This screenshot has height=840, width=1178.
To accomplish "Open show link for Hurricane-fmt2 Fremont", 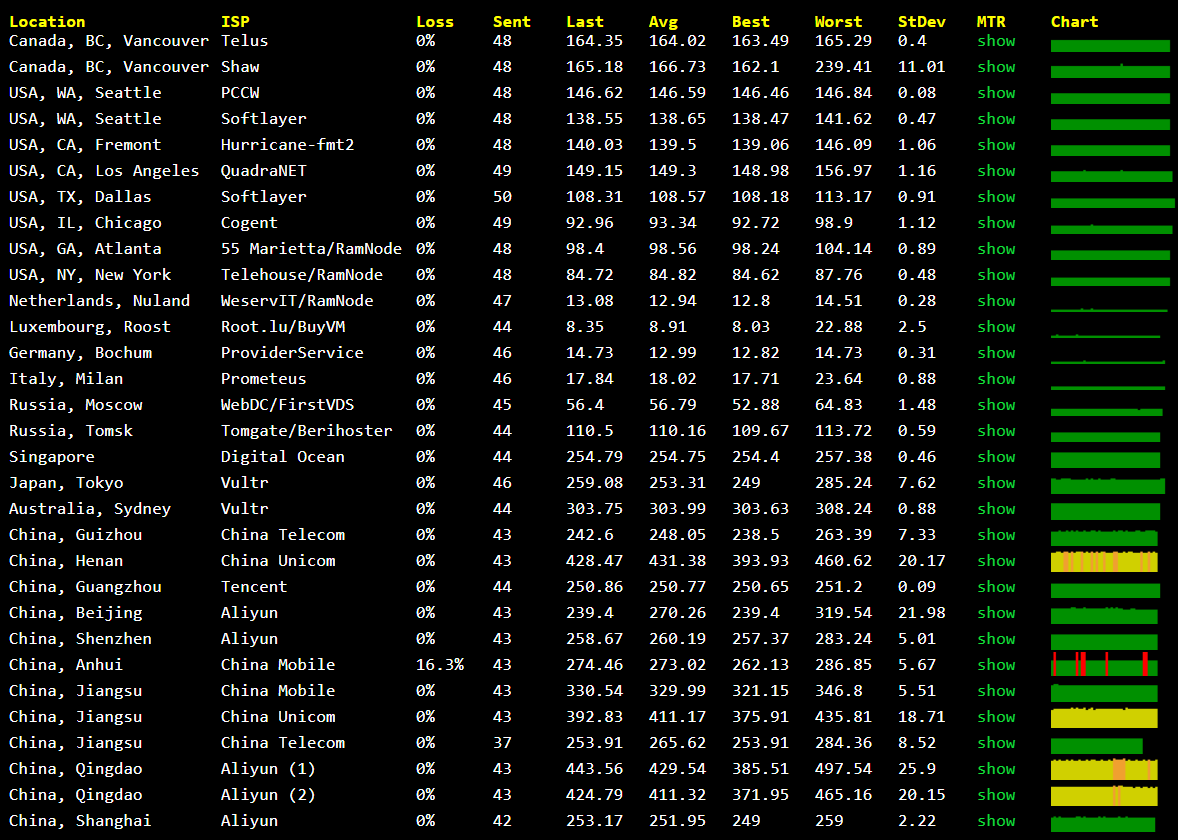I will pyautogui.click(x=996, y=144).
